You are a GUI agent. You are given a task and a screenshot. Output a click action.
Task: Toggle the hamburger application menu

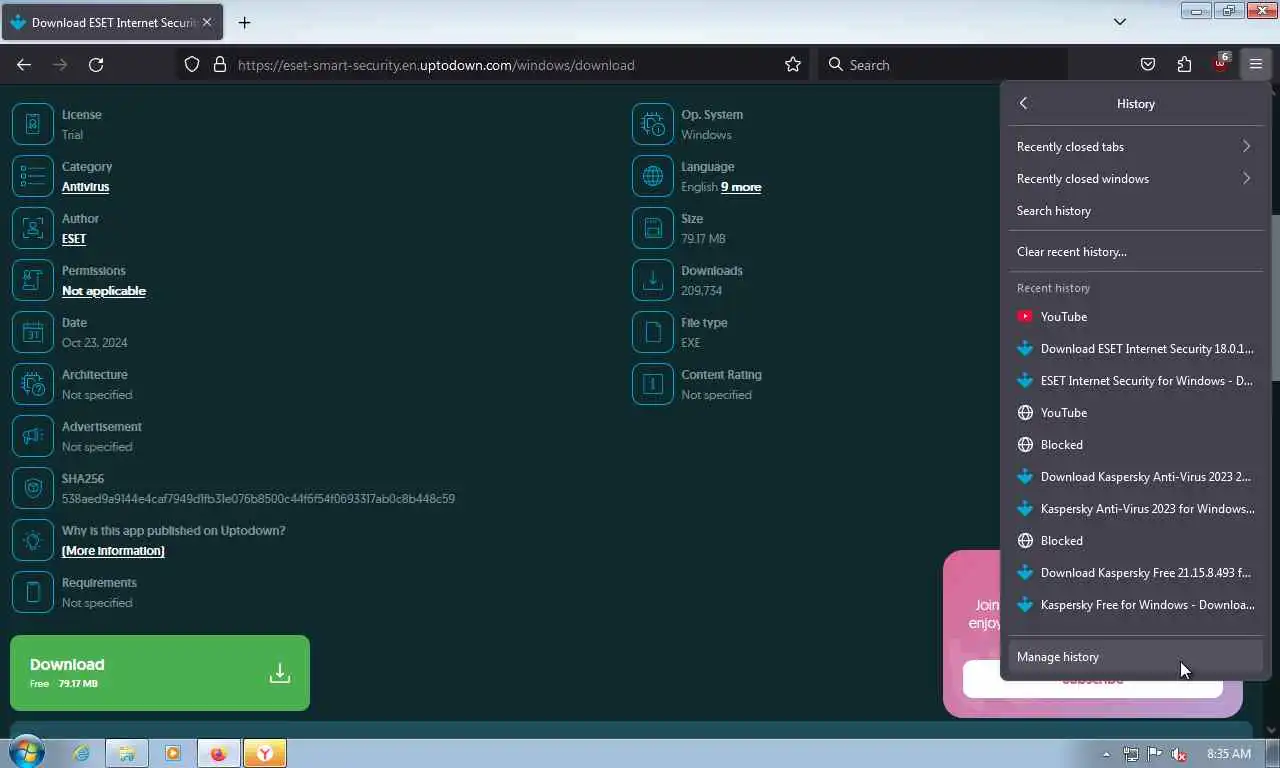tap(1255, 65)
